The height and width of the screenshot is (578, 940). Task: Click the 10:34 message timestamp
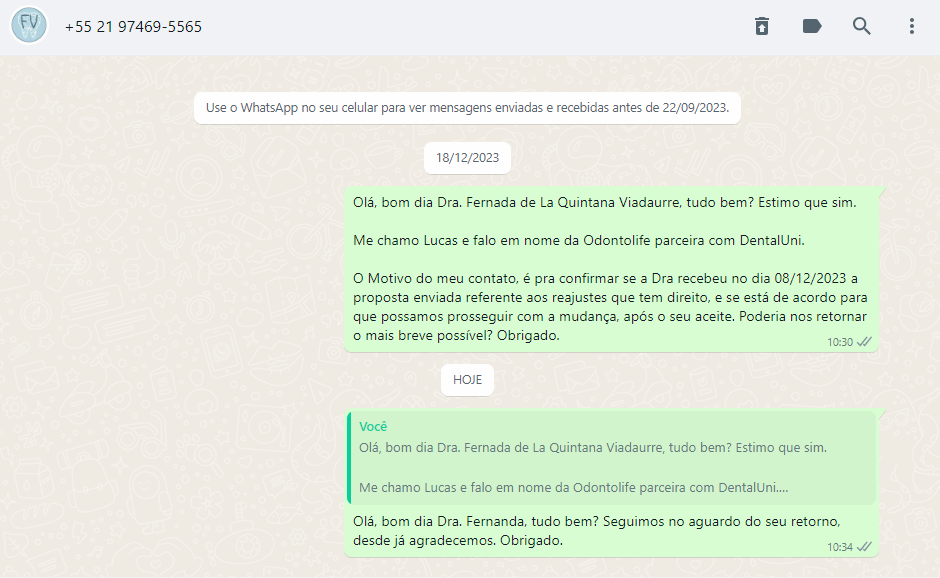tap(839, 547)
